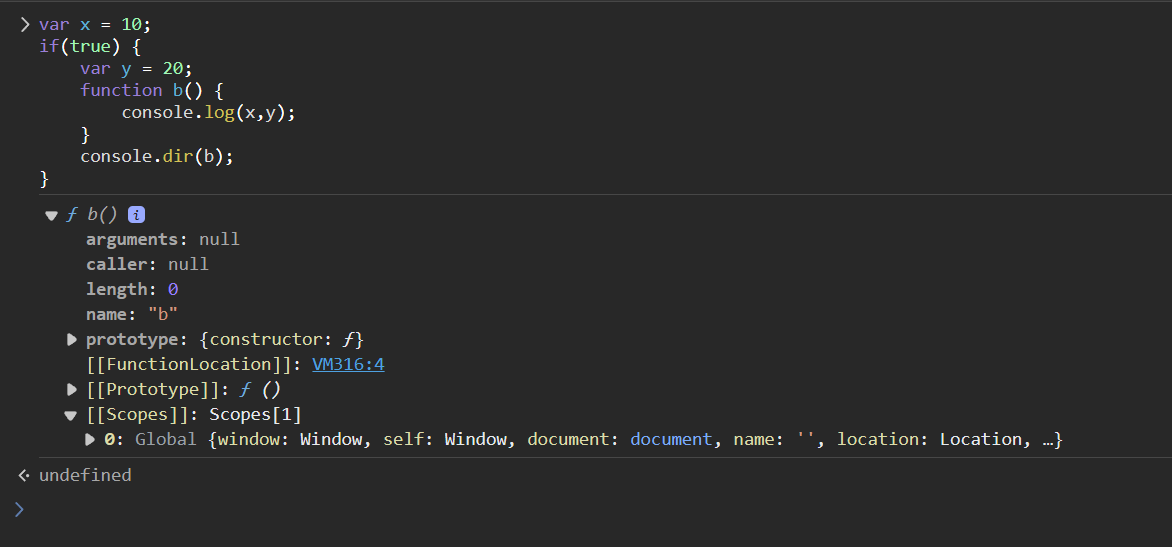1172x547 pixels.
Task: Expand the prototype property
Action: [x=72, y=340]
